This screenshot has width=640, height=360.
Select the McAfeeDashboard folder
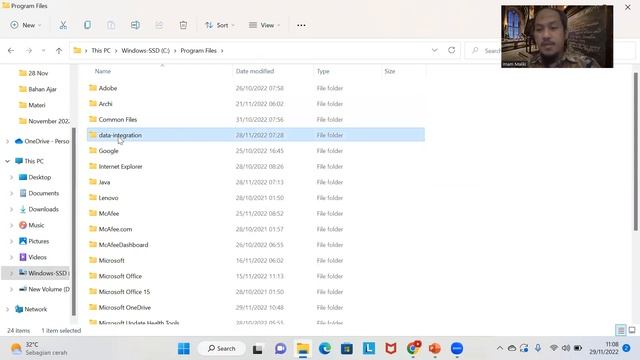pyautogui.click(x=123, y=245)
